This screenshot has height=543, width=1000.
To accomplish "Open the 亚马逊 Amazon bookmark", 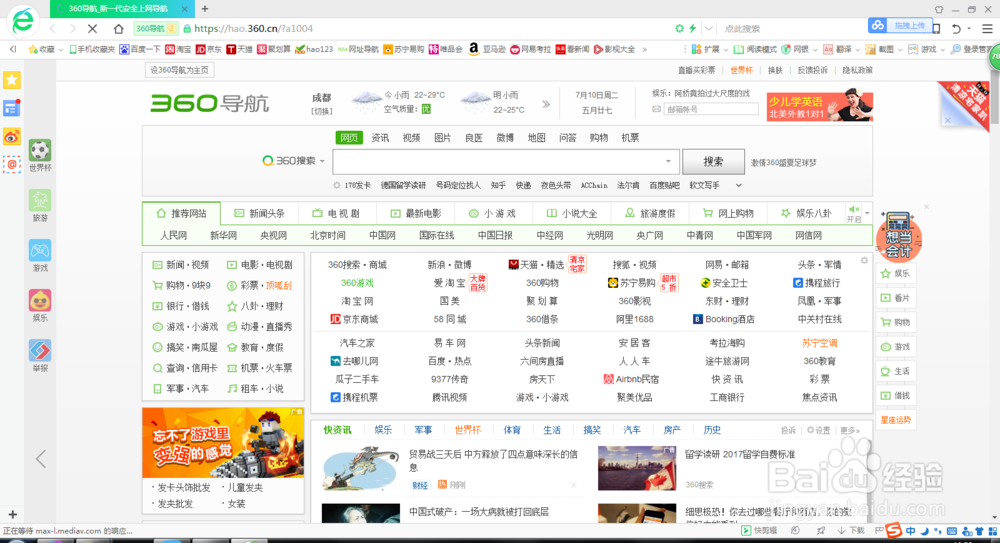I will 489,49.
